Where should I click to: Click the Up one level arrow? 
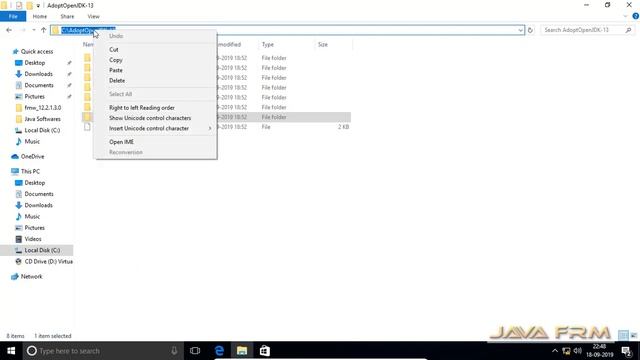(44, 30)
